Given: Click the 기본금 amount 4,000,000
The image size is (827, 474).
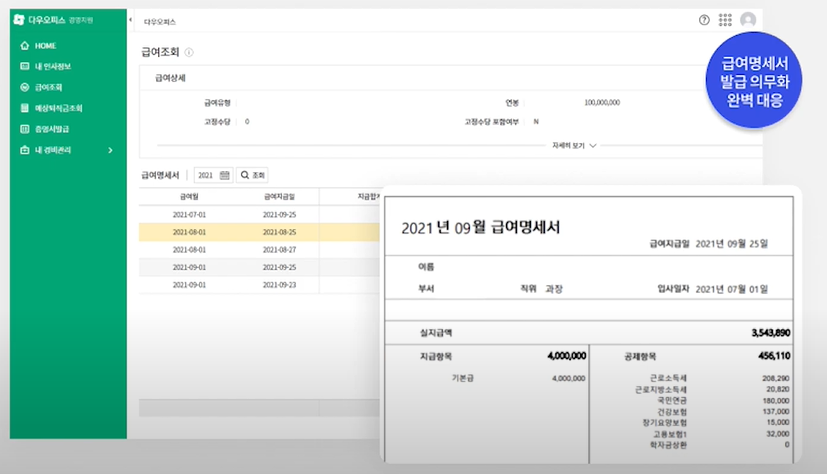Looking at the screenshot, I should [568, 378].
